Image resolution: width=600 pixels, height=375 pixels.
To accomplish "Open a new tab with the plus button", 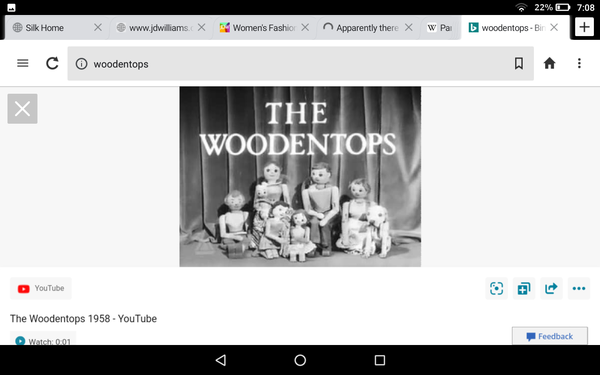I will pyautogui.click(x=584, y=27).
